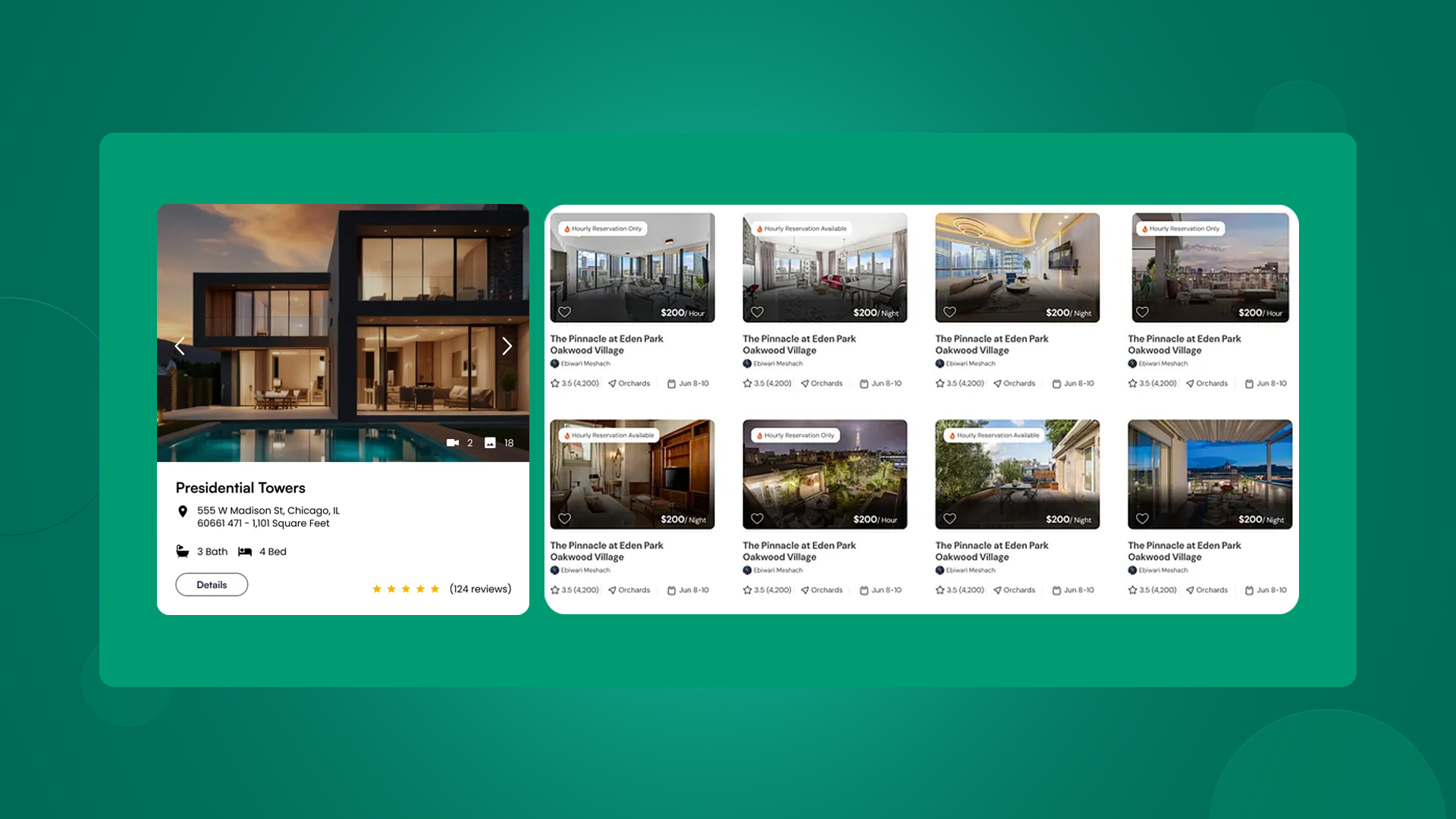
Task: Click Hourly Reservation Only badge on Eiffel Tower listing
Action: [796, 435]
